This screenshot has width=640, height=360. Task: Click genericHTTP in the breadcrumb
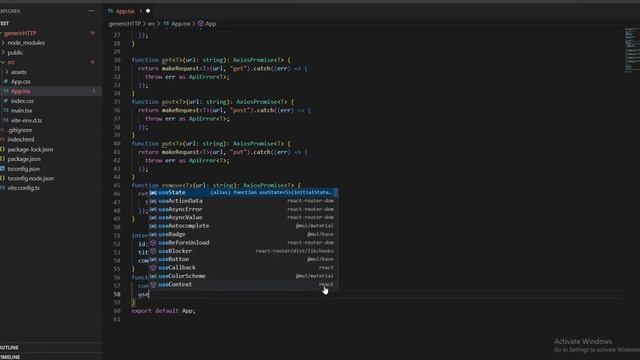pyautogui.click(x=124, y=24)
